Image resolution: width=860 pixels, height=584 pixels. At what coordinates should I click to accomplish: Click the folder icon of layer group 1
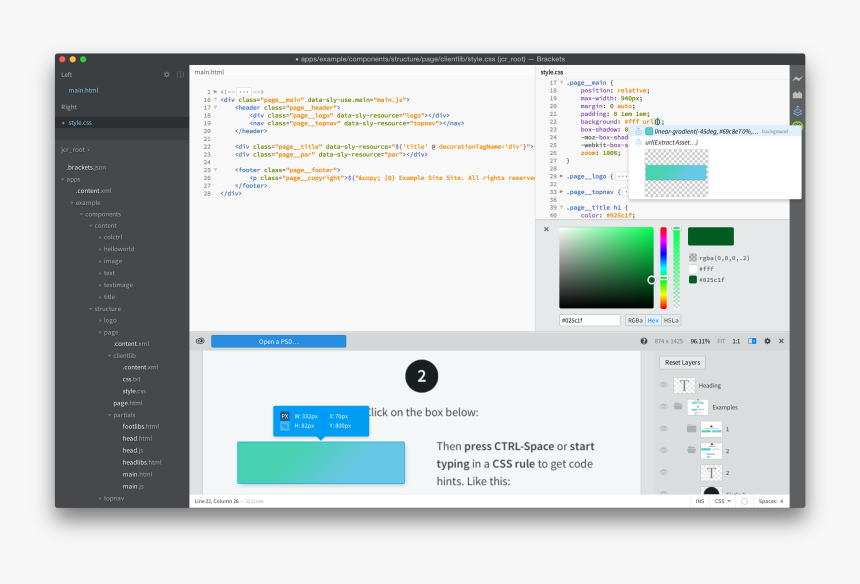click(691, 428)
